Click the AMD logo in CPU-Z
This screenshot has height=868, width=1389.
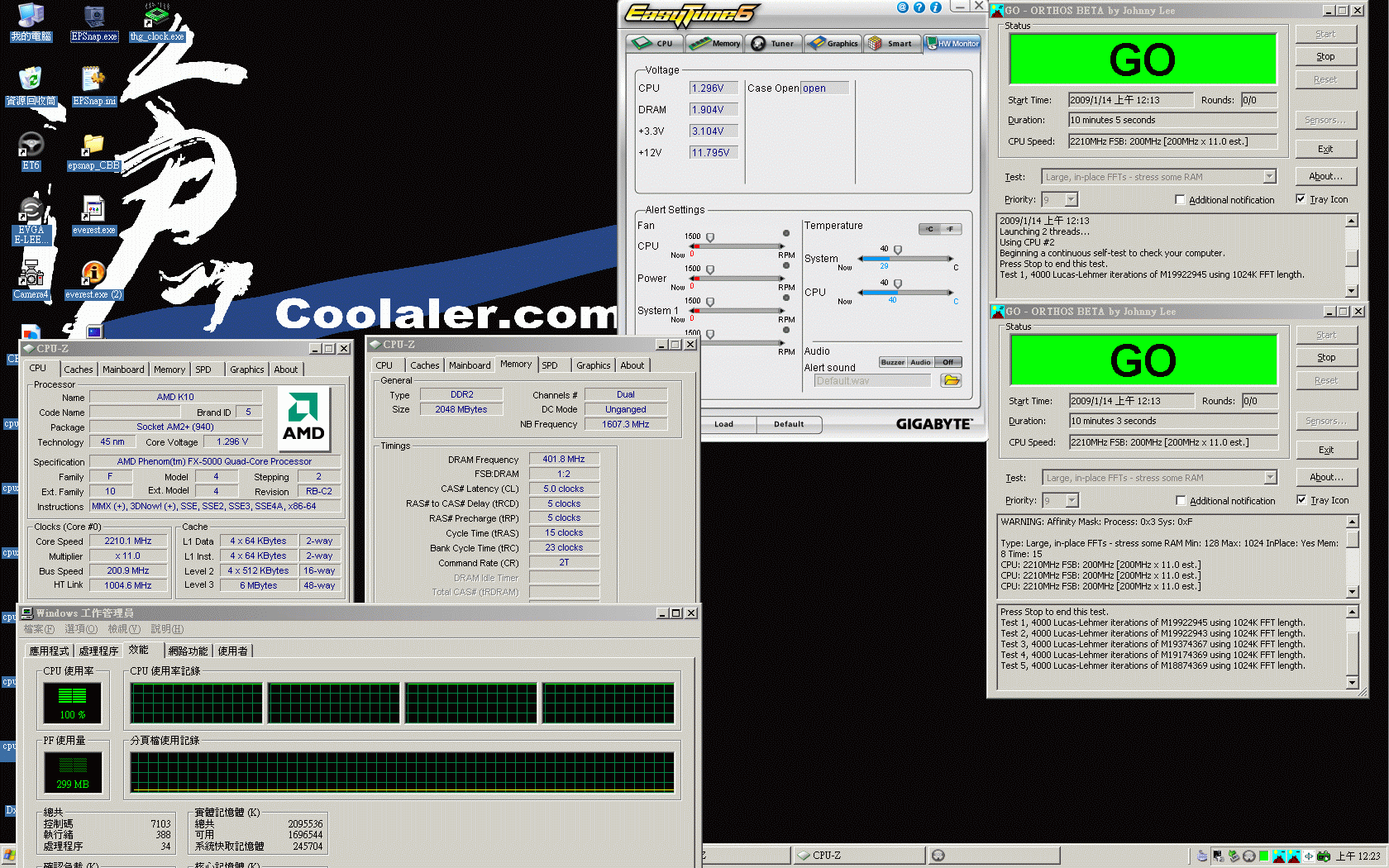pos(303,418)
